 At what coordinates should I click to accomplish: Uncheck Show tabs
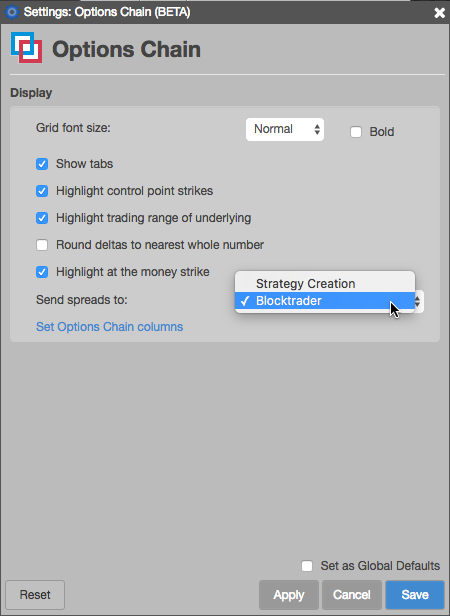pos(42,164)
